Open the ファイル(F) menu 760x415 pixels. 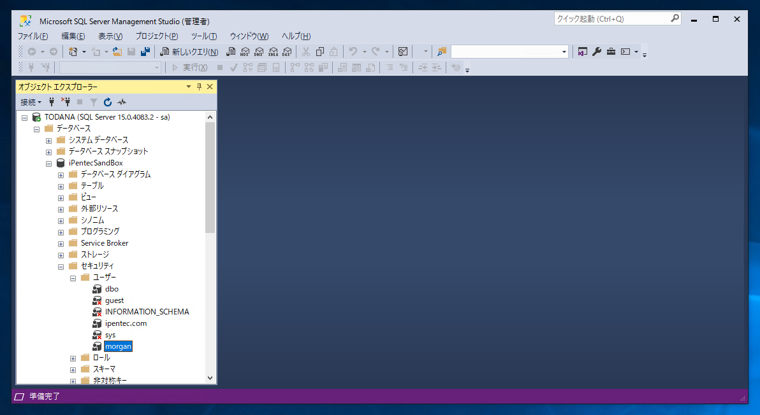click(33, 36)
